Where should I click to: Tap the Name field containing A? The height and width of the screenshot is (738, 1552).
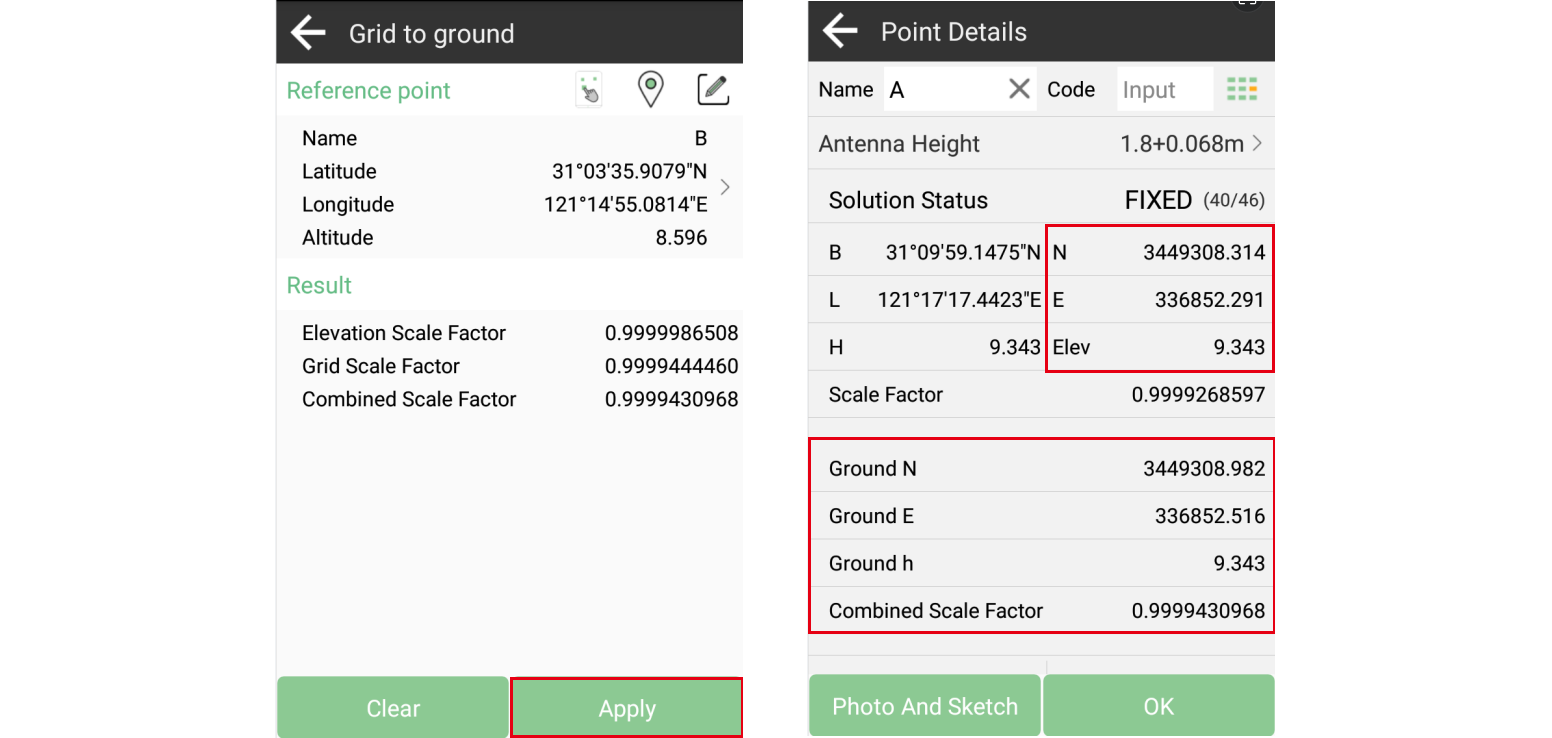pos(943,90)
